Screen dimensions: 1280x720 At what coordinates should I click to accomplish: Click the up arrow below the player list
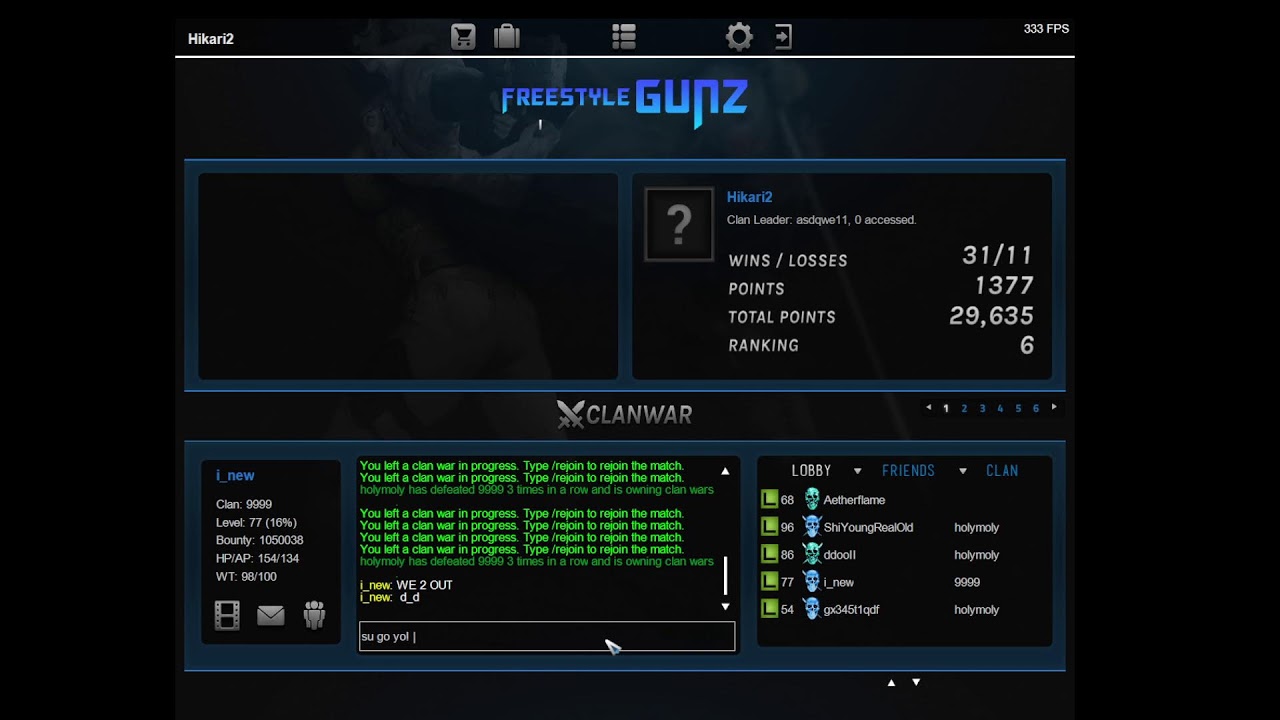(x=891, y=683)
